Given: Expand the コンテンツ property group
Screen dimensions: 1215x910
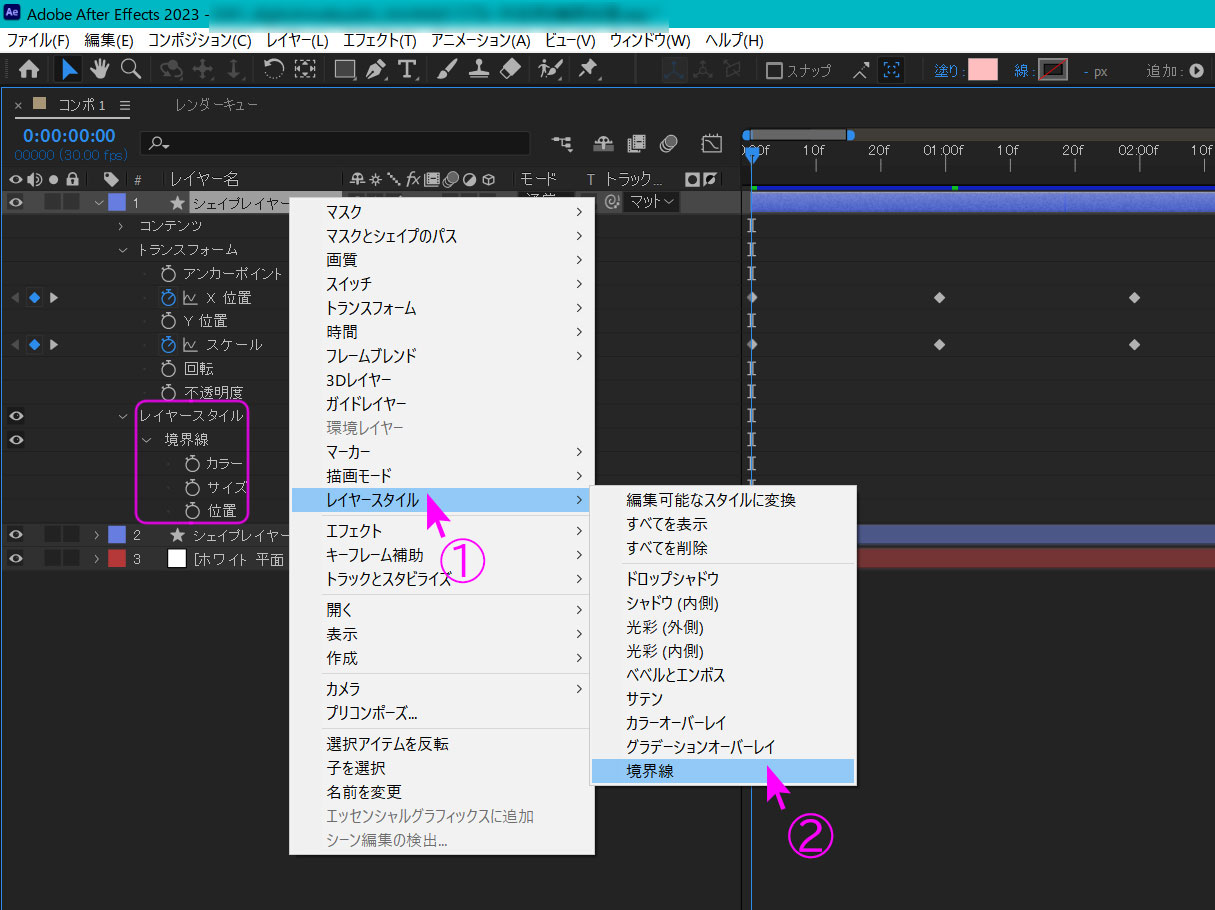Looking at the screenshot, I should (123, 226).
